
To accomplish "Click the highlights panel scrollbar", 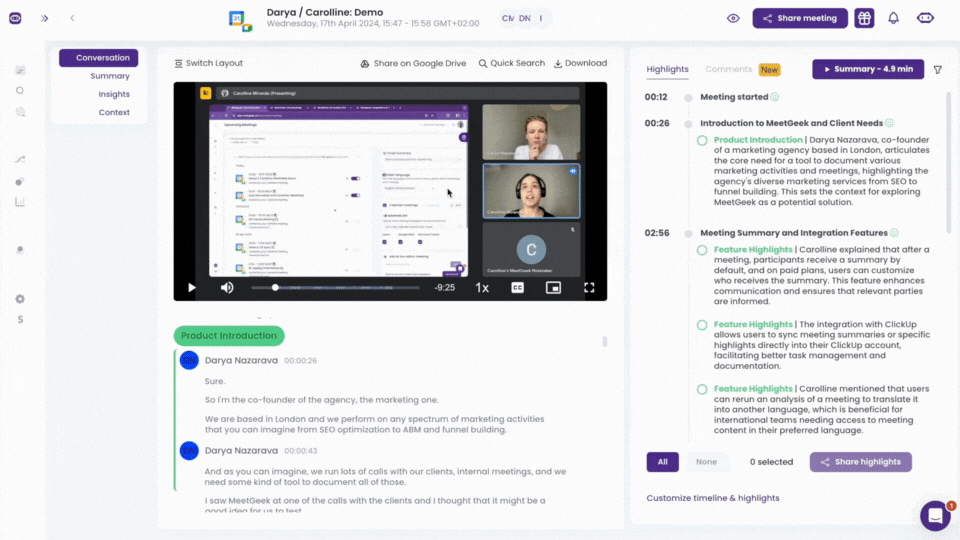I will pos(948,162).
